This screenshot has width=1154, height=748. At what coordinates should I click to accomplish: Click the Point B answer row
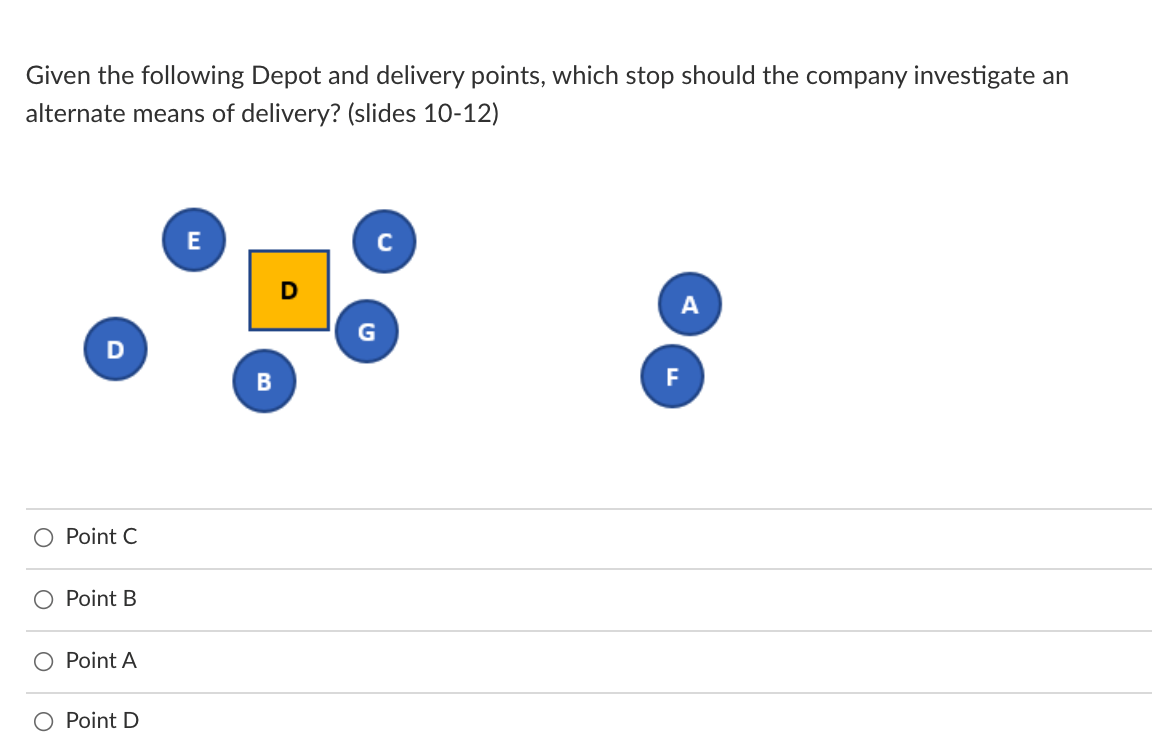point(400,599)
